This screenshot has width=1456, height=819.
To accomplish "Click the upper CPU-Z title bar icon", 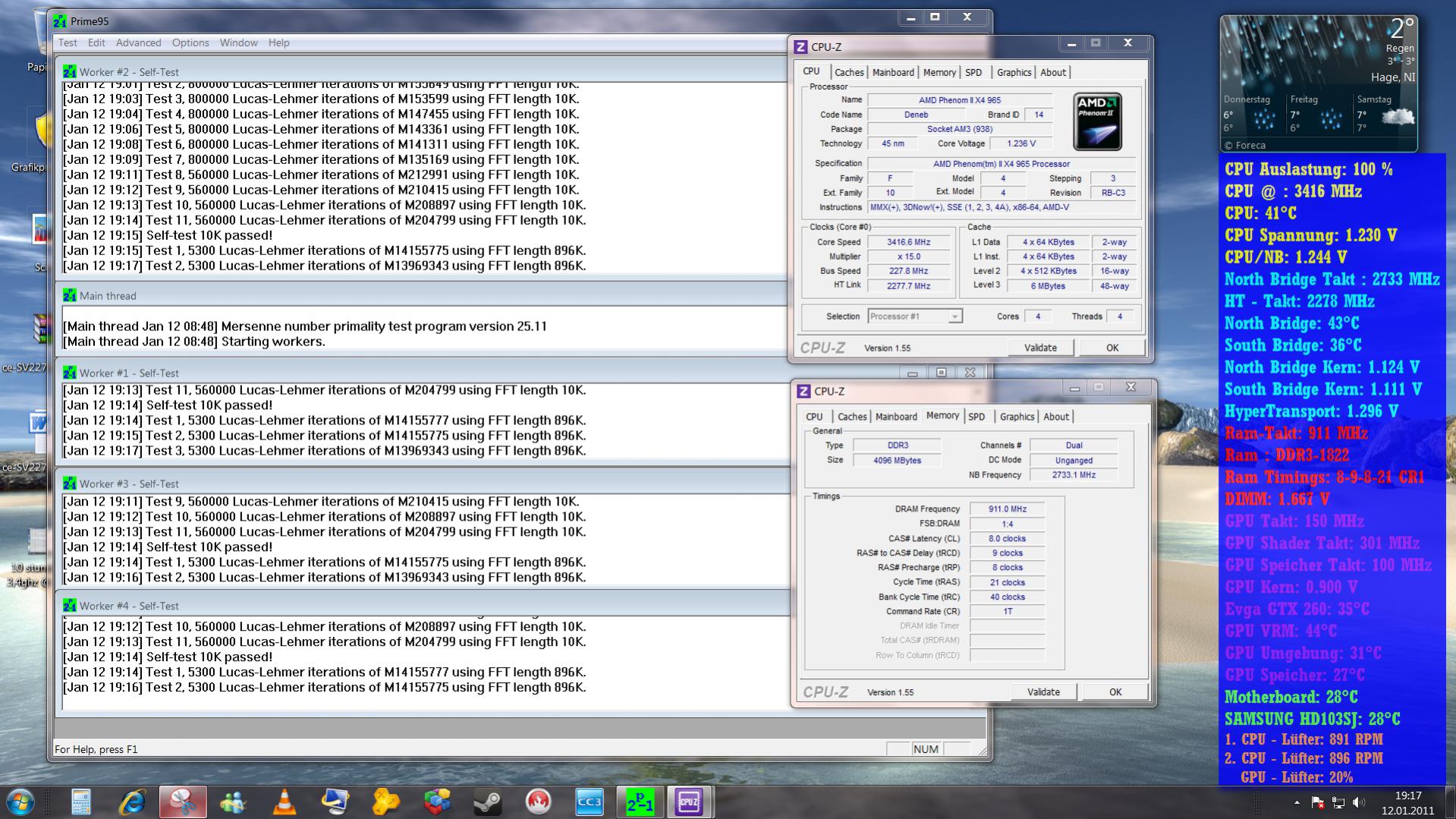I will coord(800,47).
